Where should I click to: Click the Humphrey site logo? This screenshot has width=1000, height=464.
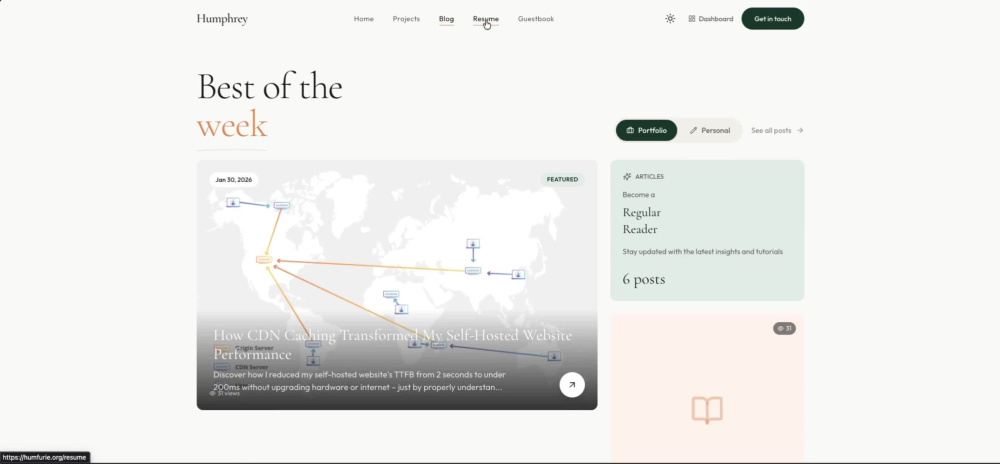tap(222, 19)
